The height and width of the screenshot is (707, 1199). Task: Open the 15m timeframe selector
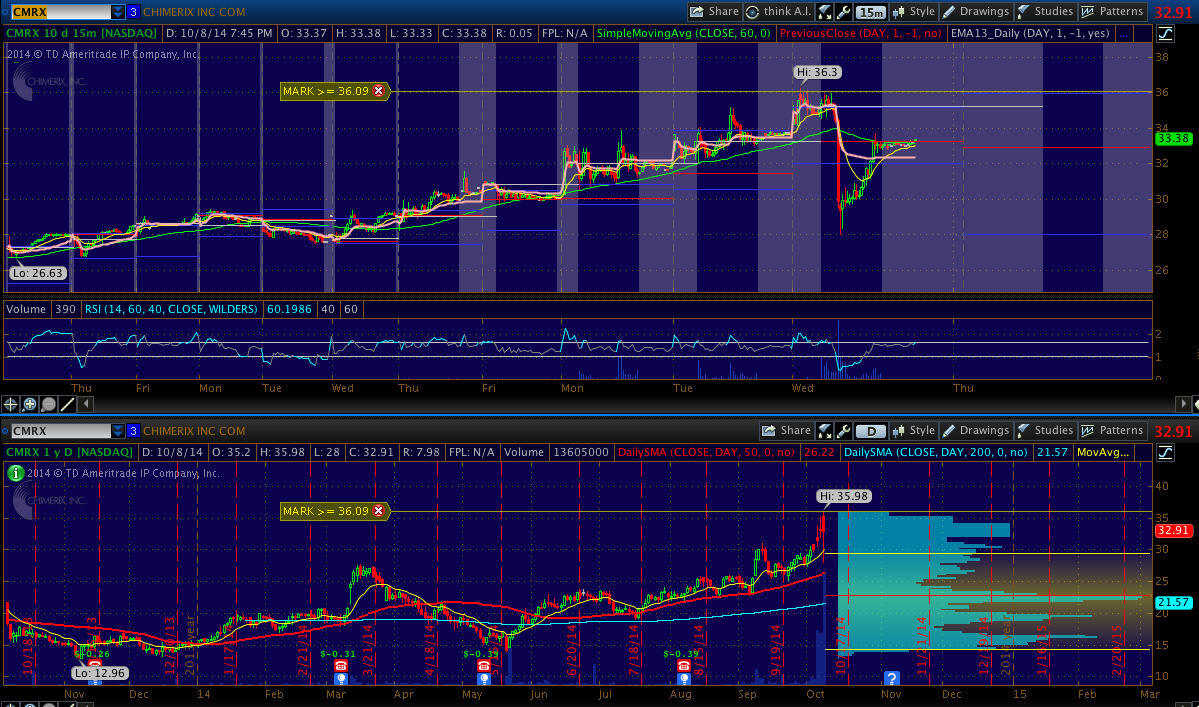click(x=871, y=12)
